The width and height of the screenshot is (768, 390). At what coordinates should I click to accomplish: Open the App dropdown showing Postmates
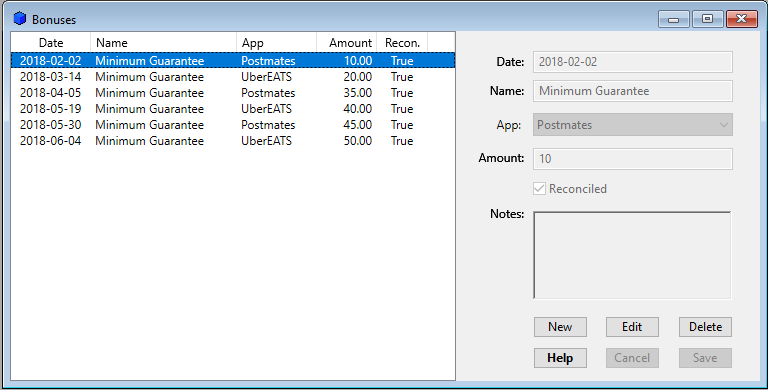[633, 125]
